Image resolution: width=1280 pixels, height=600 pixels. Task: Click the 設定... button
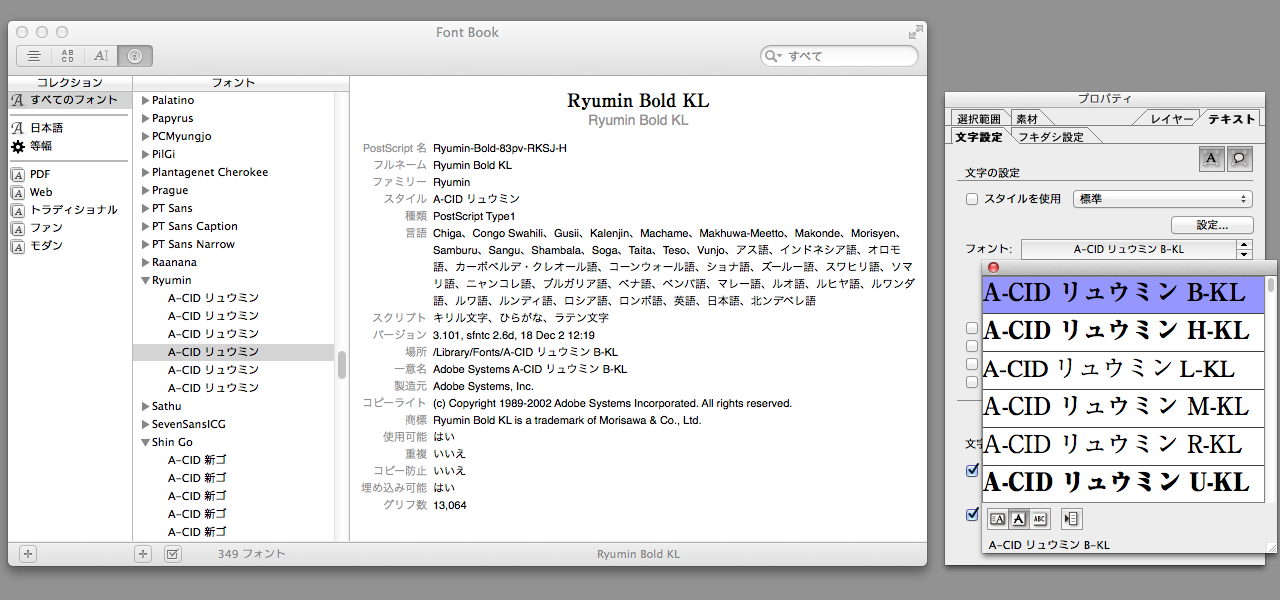pyautogui.click(x=1212, y=225)
